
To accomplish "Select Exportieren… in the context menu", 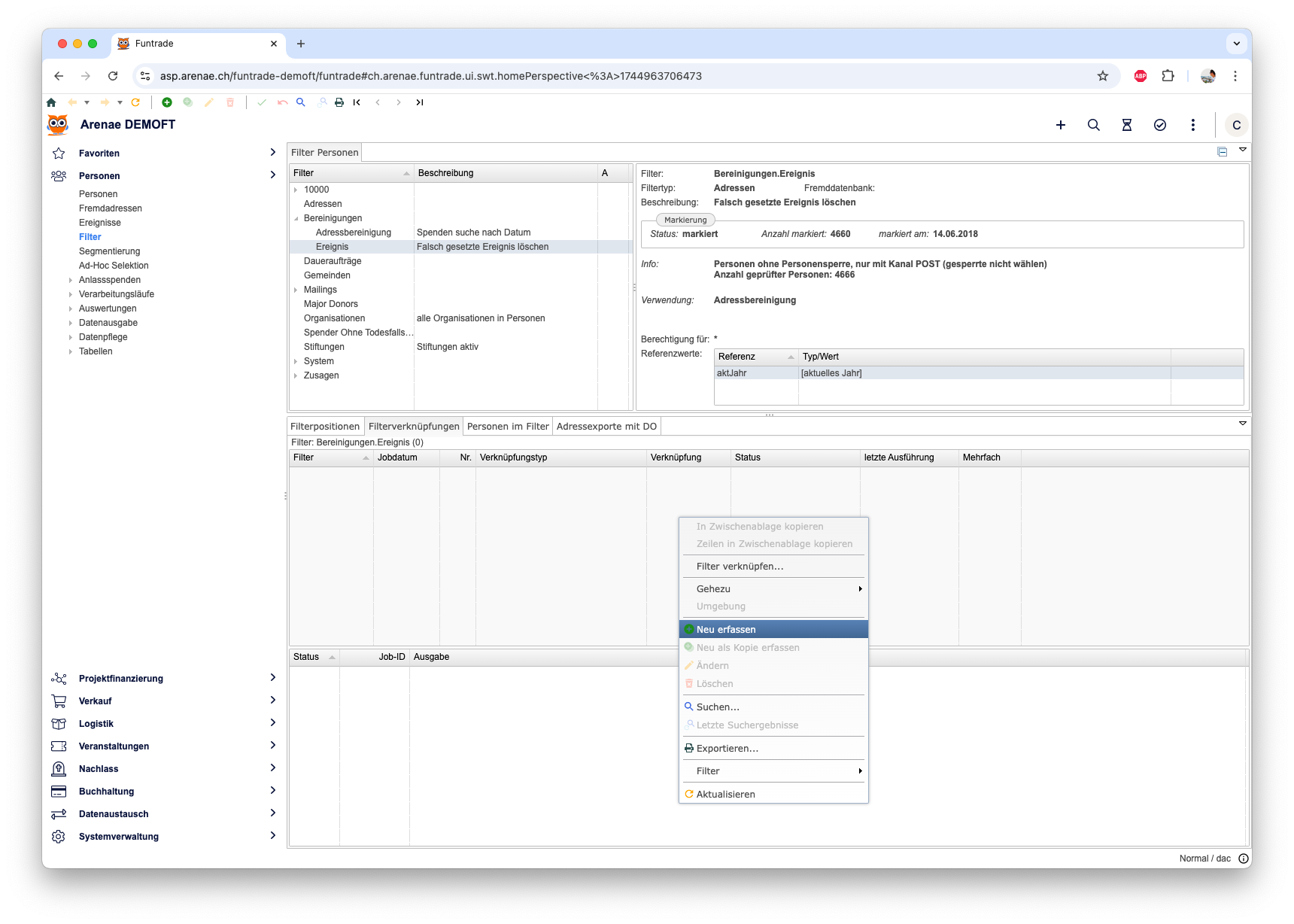I will (727, 748).
